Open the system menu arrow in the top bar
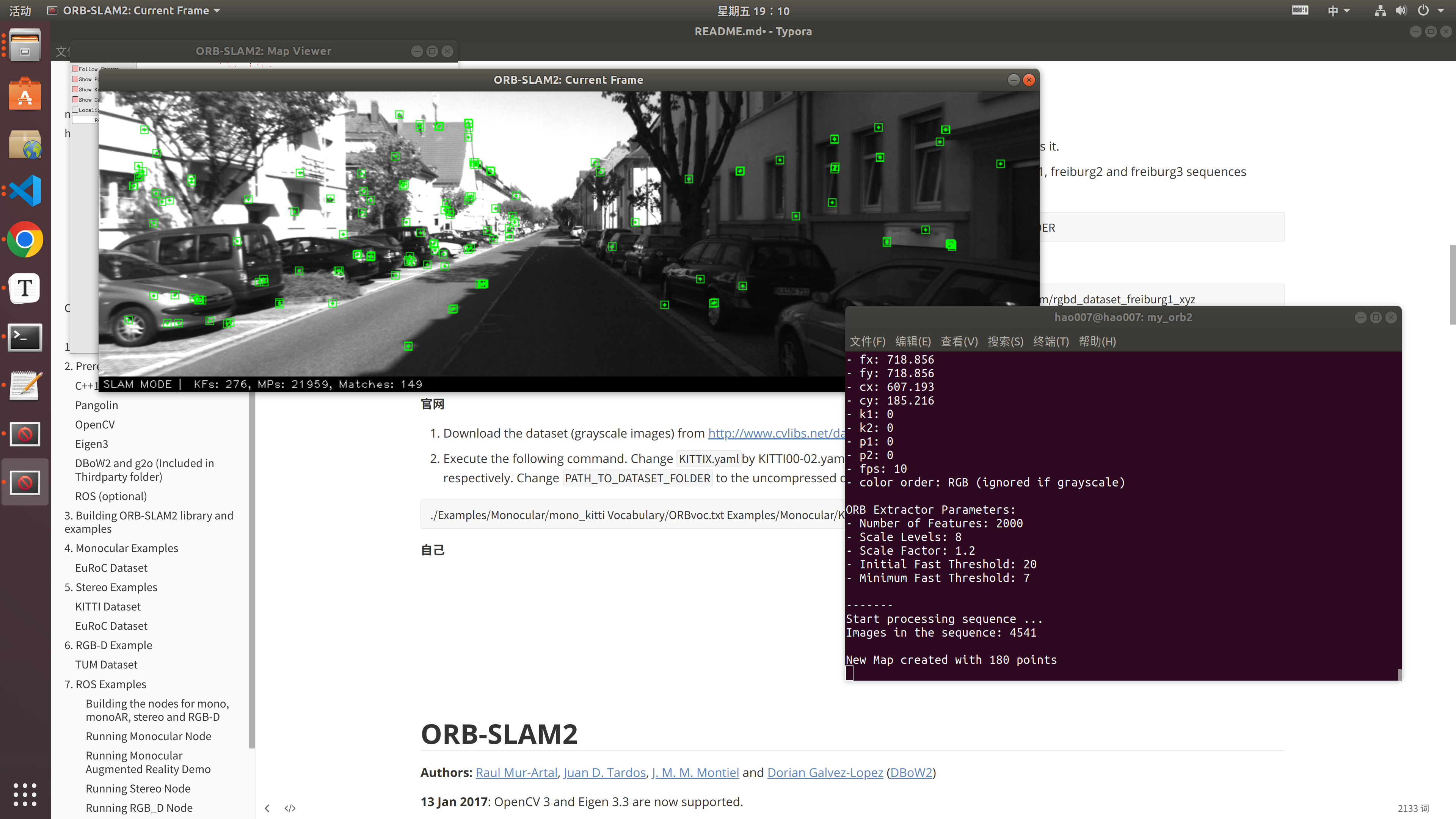The image size is (1456, 819). coord(1440,10)
